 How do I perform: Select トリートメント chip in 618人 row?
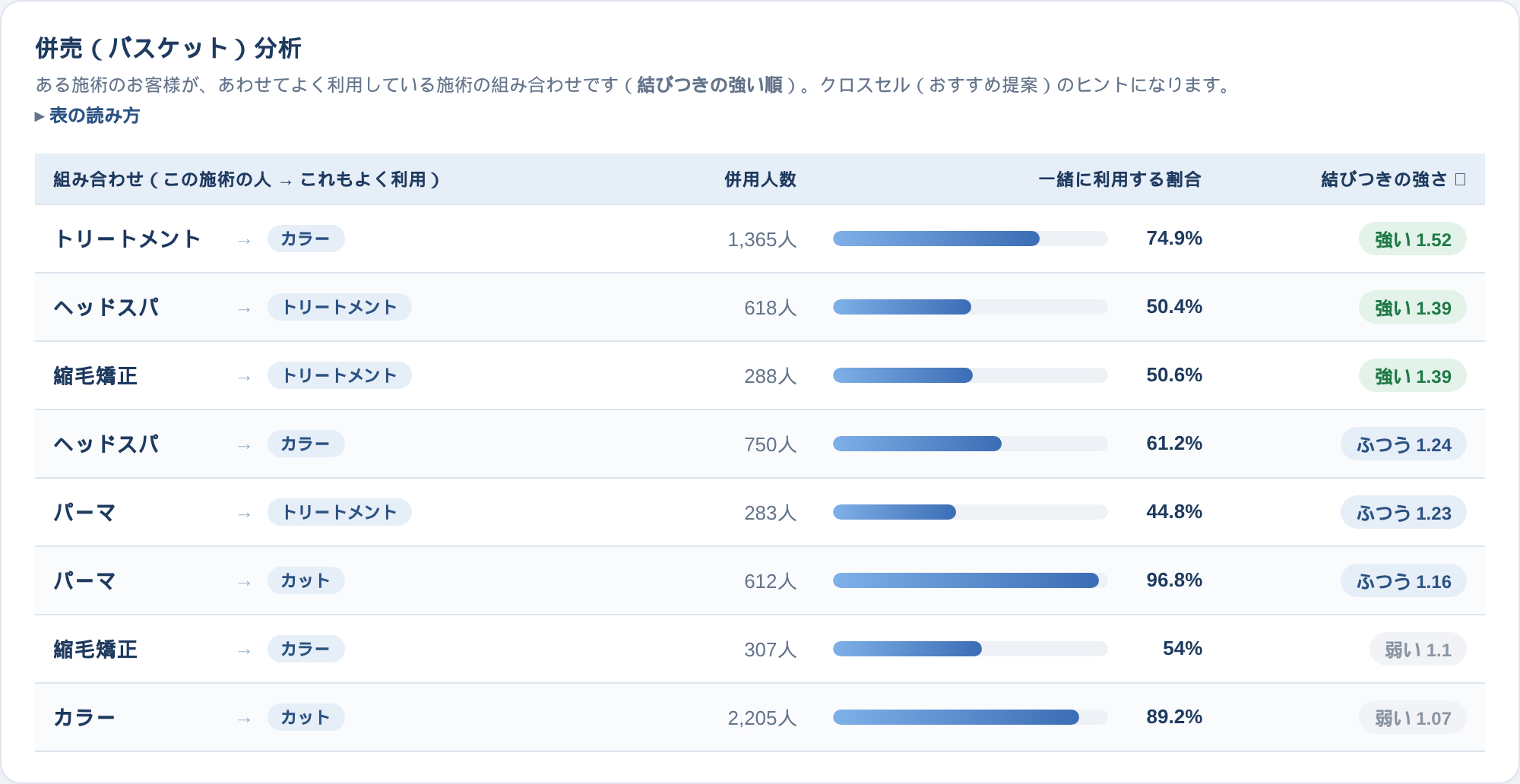tap(339, 307)
